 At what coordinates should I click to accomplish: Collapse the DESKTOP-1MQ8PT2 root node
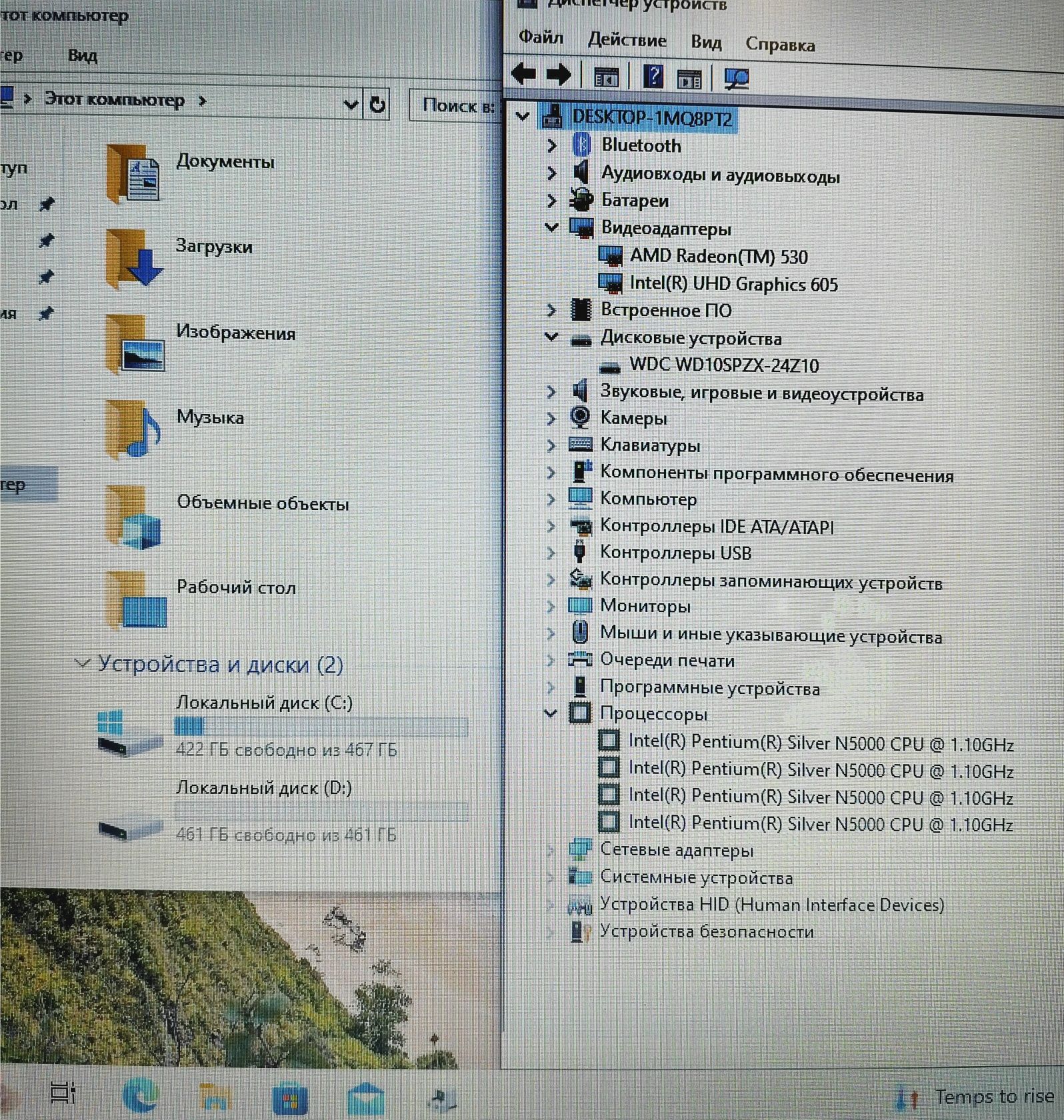coord(523,116)
